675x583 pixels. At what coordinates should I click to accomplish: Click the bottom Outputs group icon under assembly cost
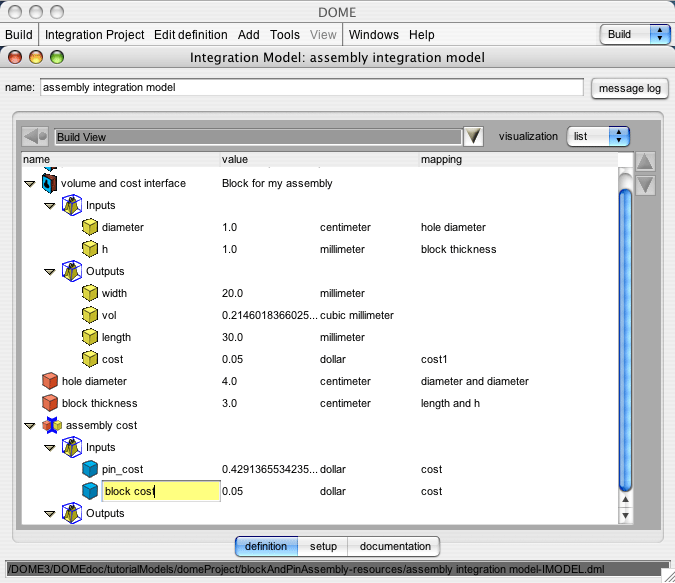tap(71, 513)
